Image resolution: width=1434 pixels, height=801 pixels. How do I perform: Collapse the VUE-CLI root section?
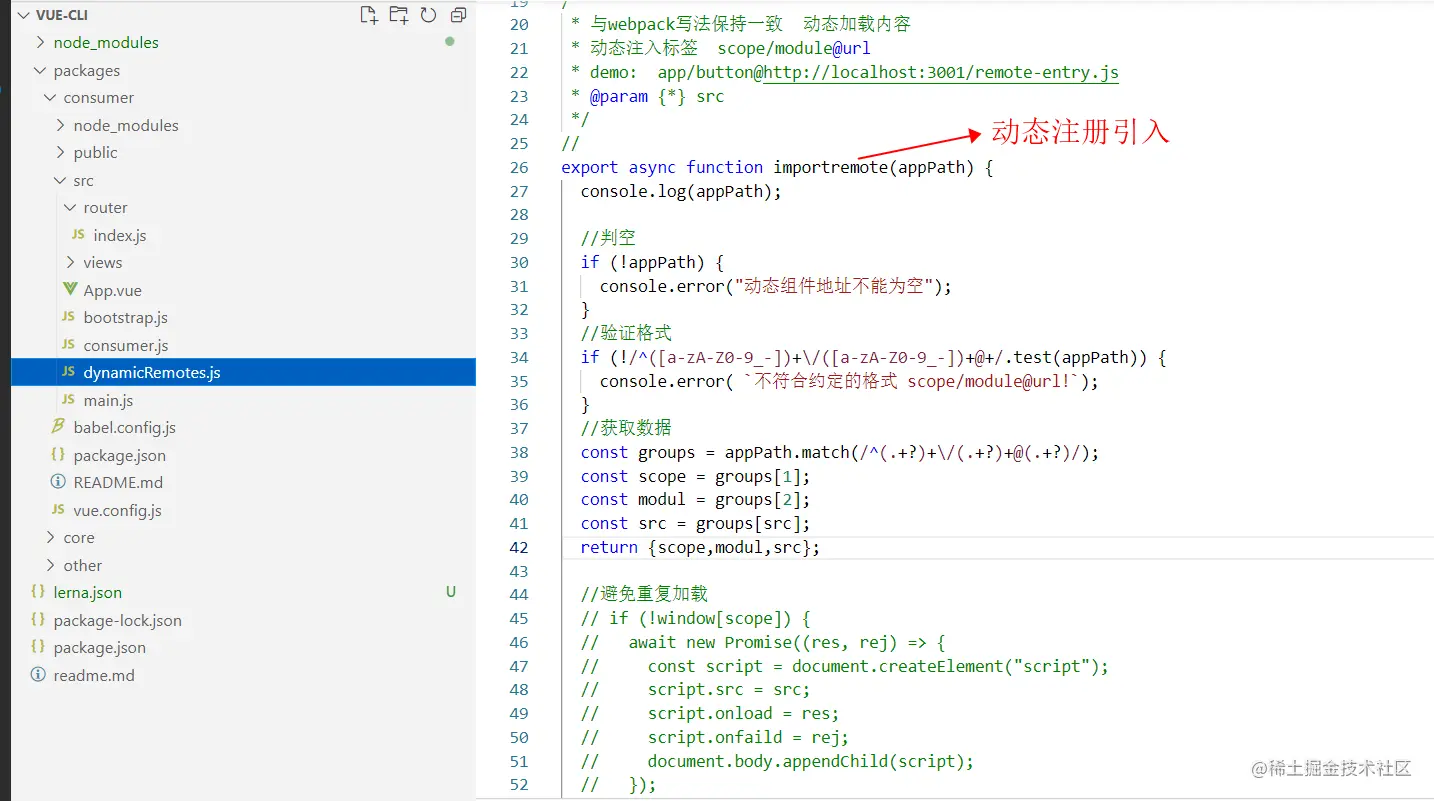23,15
